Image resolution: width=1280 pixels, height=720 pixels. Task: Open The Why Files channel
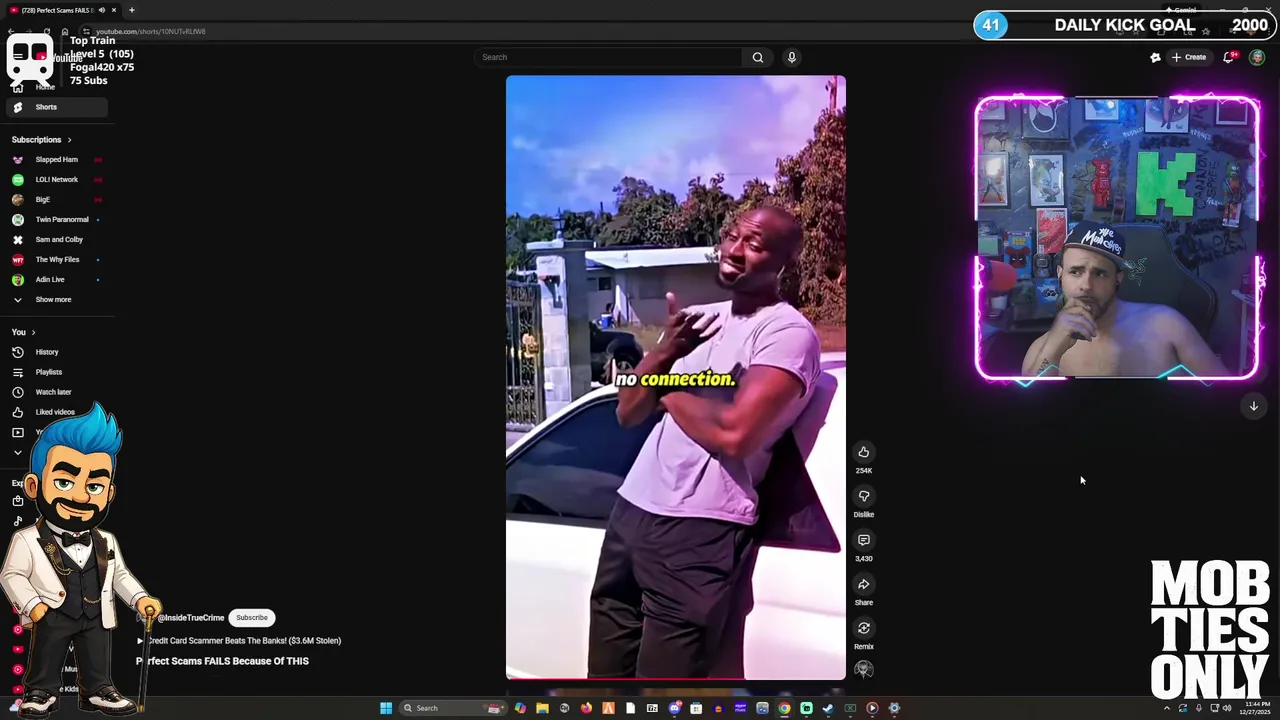pos(56,260)
